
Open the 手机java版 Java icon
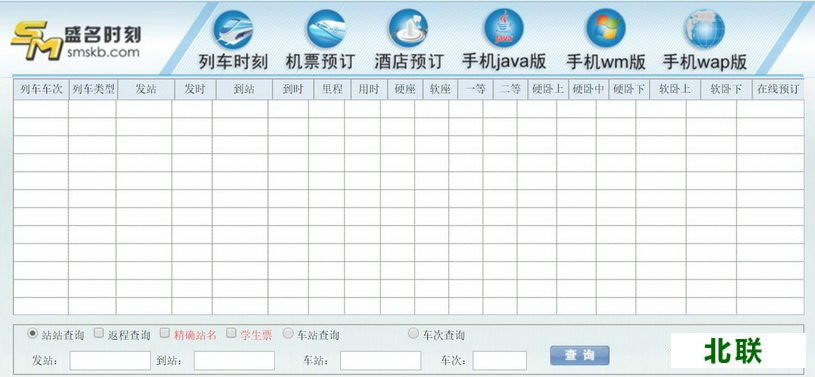click(504, 29)
